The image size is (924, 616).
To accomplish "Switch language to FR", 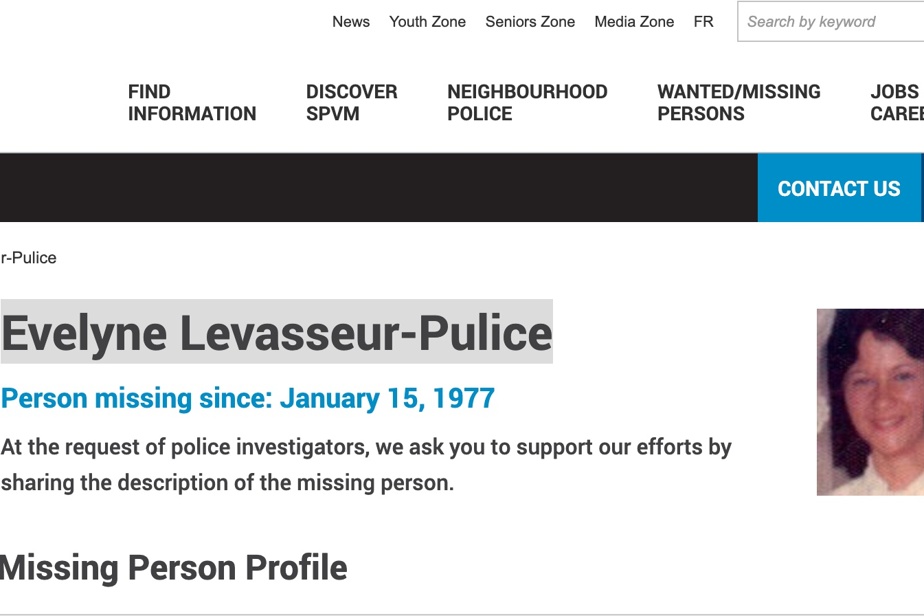I will pyautogui.click(x=704, y=22).
